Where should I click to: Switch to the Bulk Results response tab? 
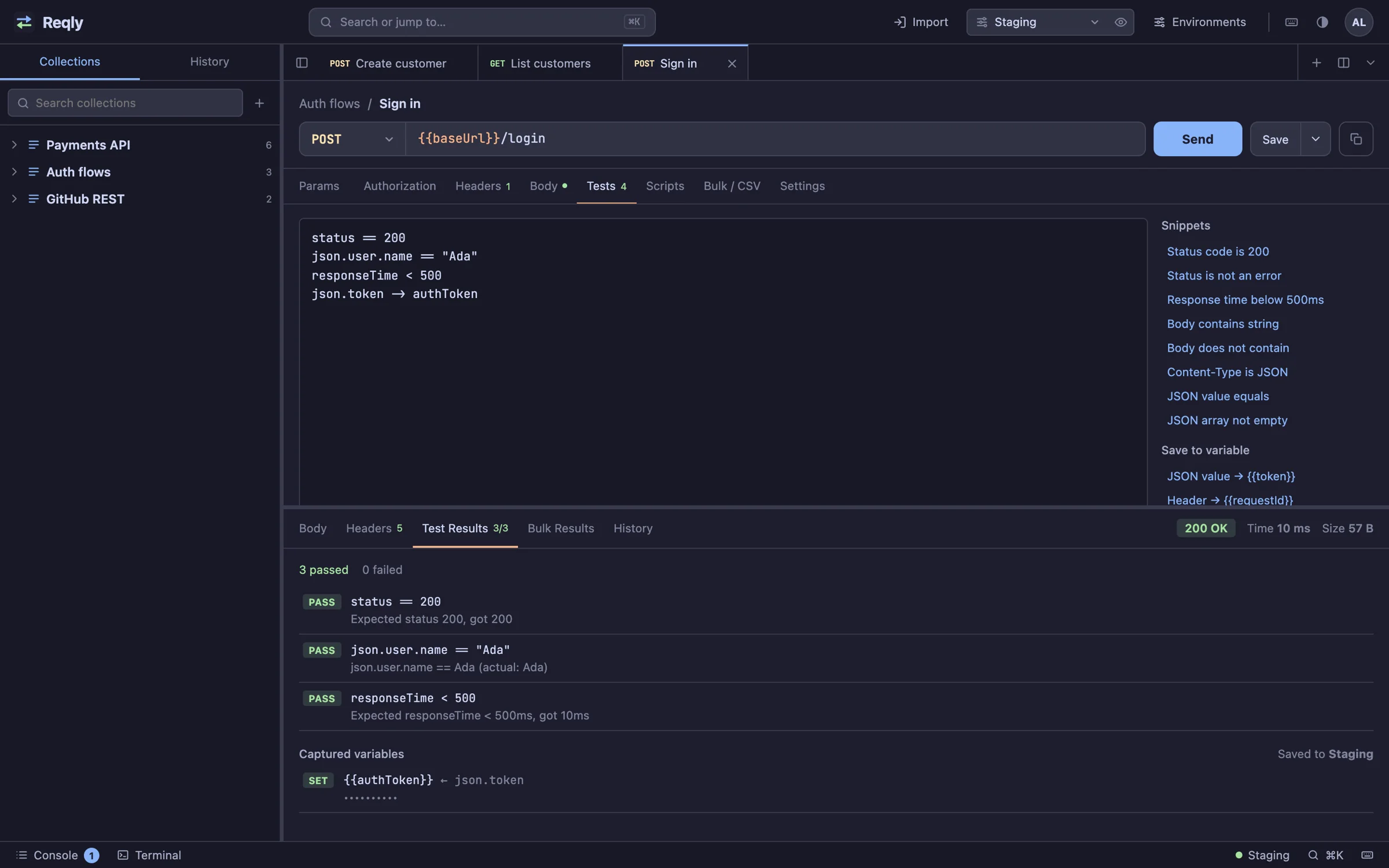[560, 528]
